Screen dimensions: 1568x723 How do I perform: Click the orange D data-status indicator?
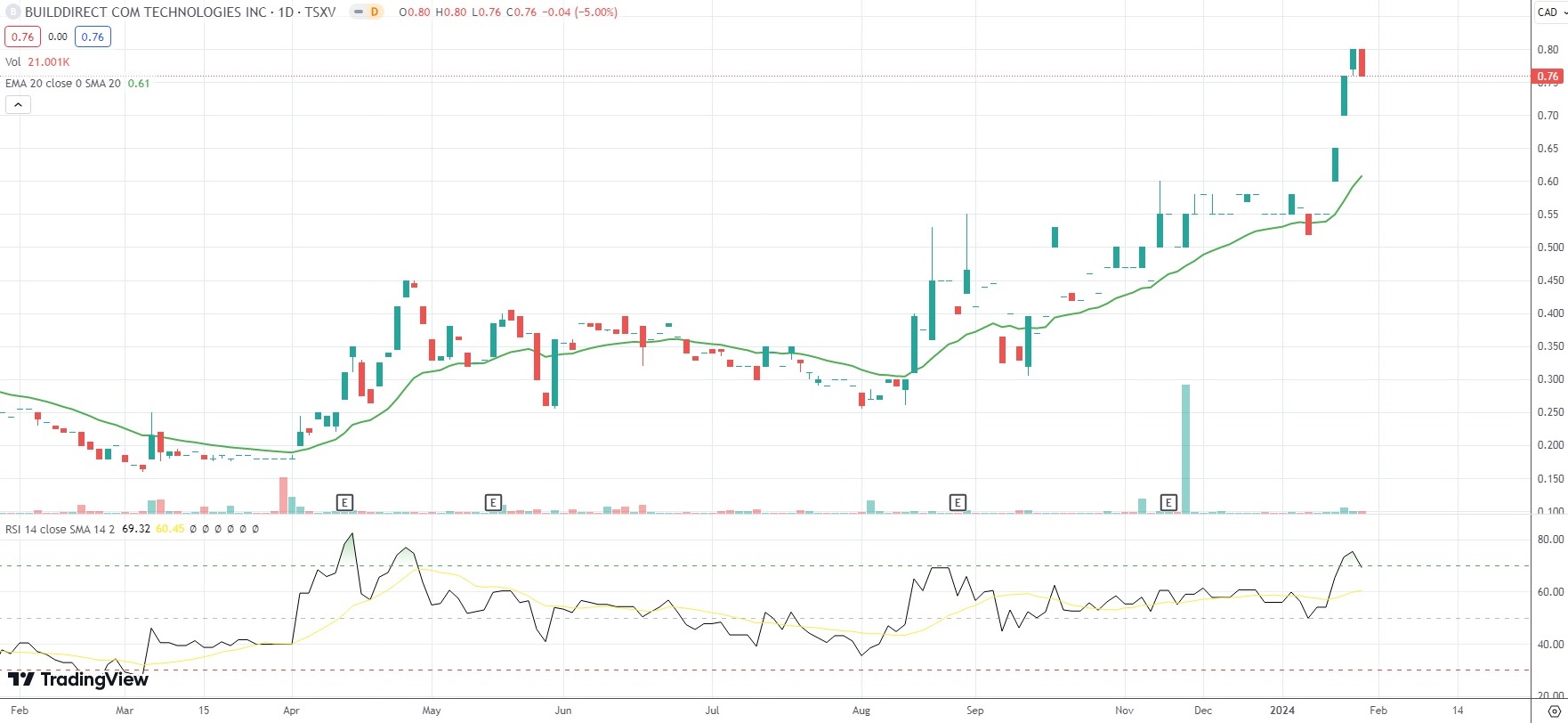[x=375, y=12]
